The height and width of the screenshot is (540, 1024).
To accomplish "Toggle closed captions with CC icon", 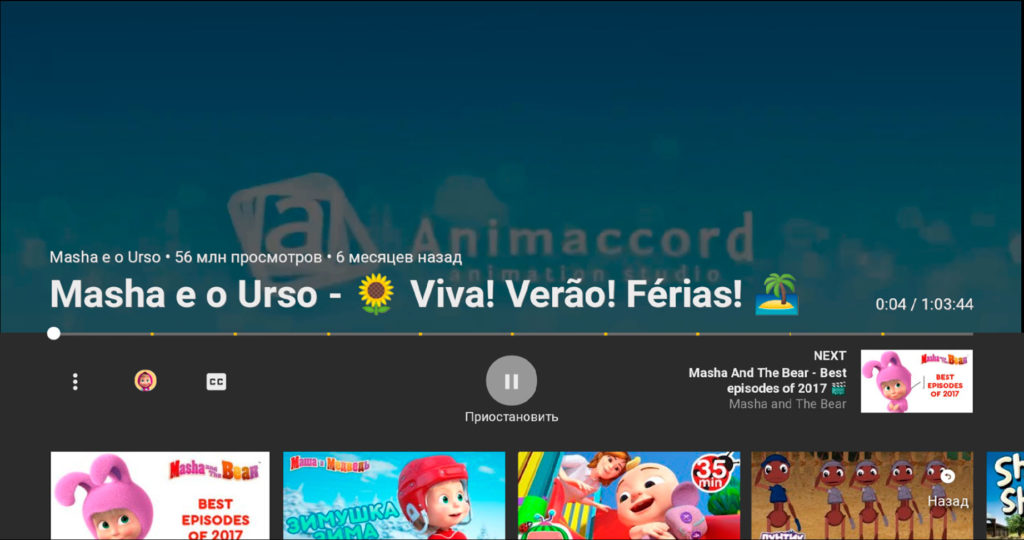I will pyautogui.click(x=216, y=382).
